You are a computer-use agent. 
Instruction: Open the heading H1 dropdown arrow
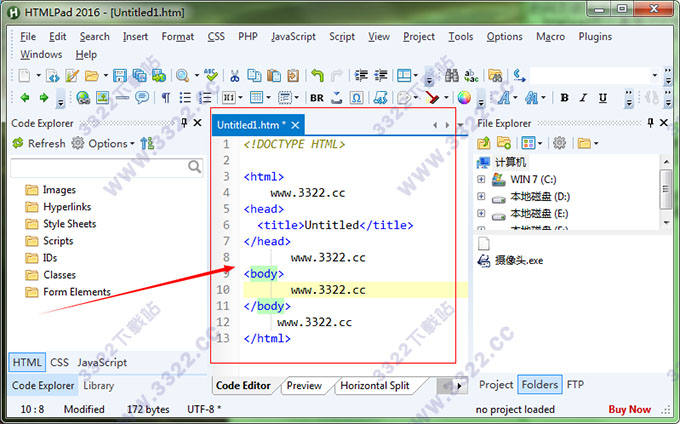click(240, 98)
